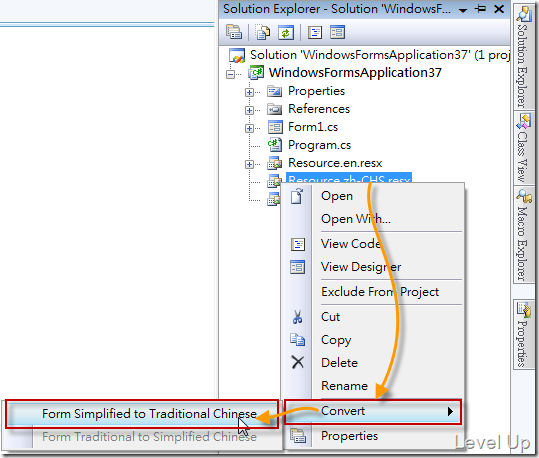Expand the Properties folder node
This screenshot has height=458, width=539.
tap(250, 92)
